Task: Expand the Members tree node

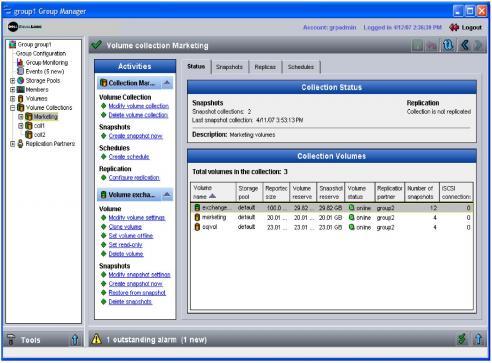Action: [12, 90]
